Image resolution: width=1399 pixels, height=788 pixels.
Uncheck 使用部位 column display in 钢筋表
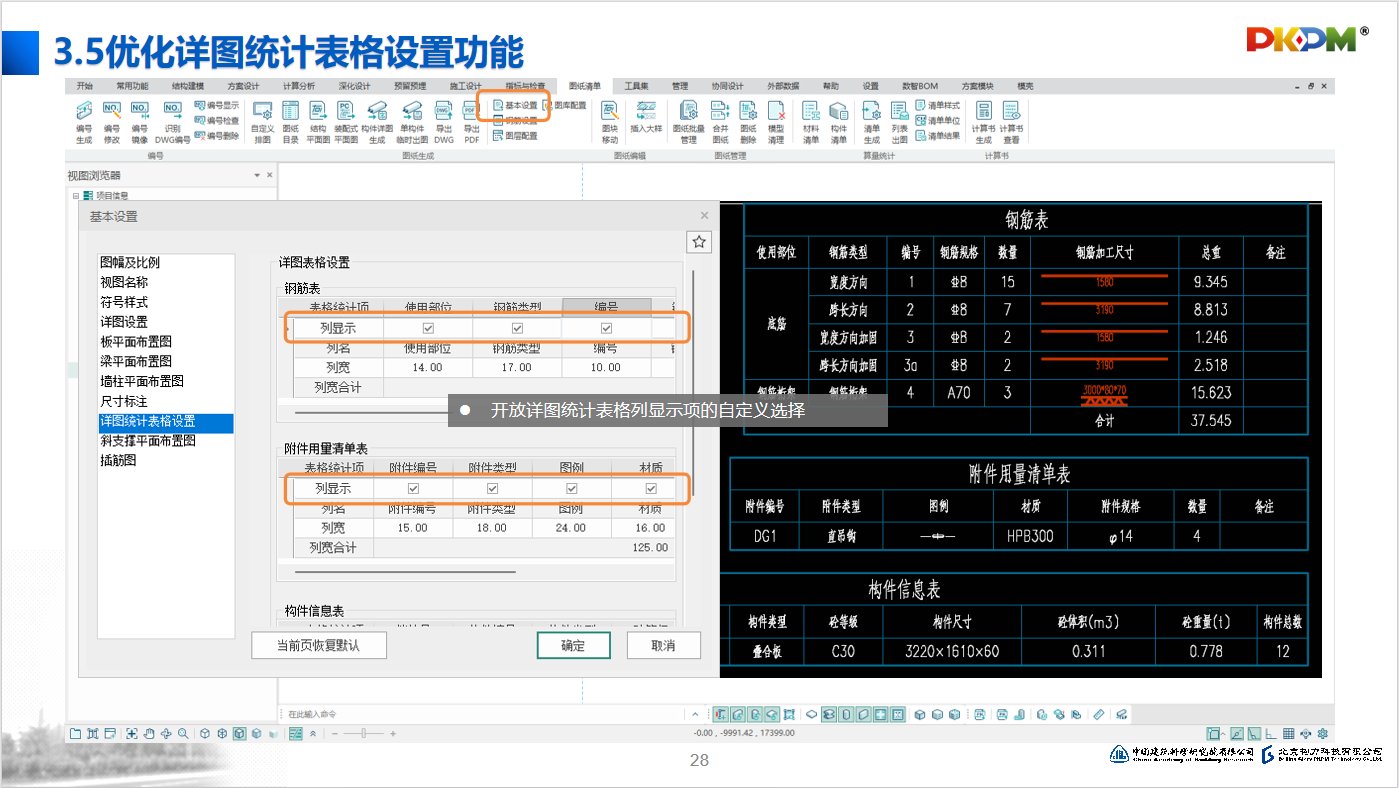428,328
